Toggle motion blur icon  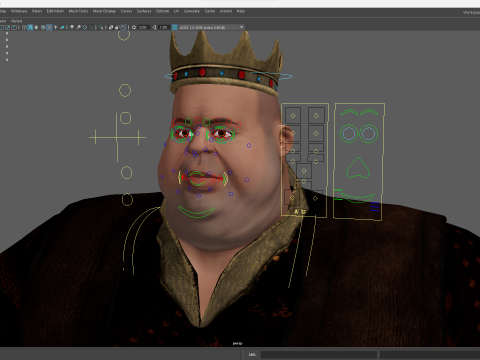pos(78,27)
